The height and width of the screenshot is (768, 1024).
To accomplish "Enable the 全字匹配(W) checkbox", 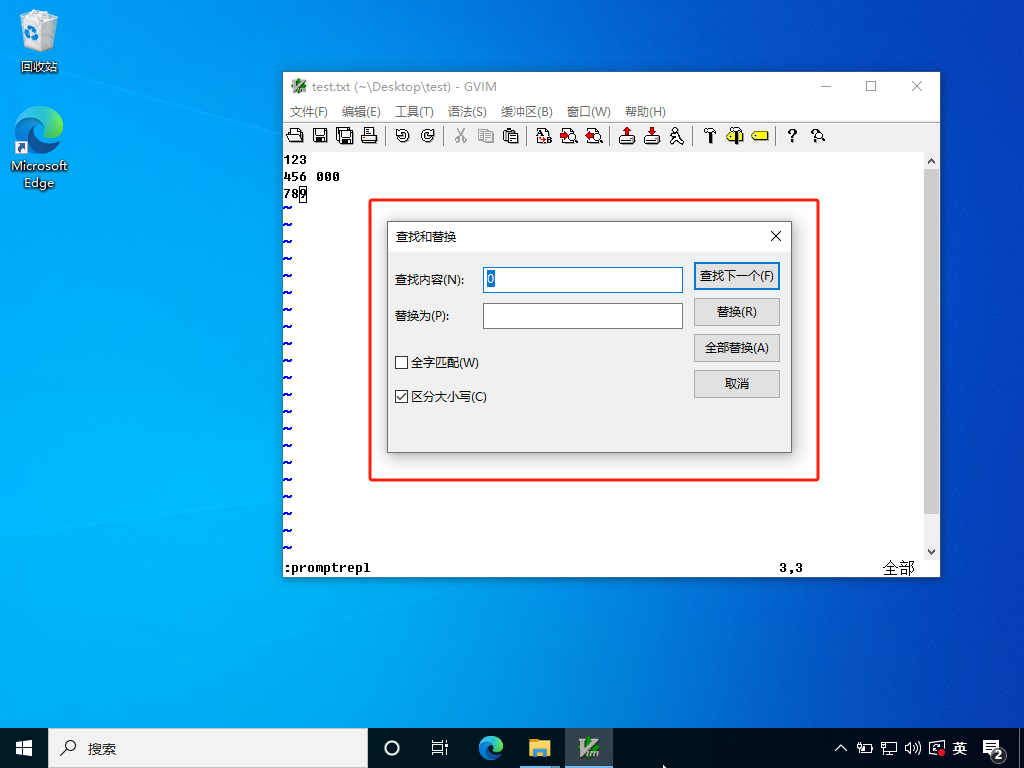I will click(x=402, y=363).
